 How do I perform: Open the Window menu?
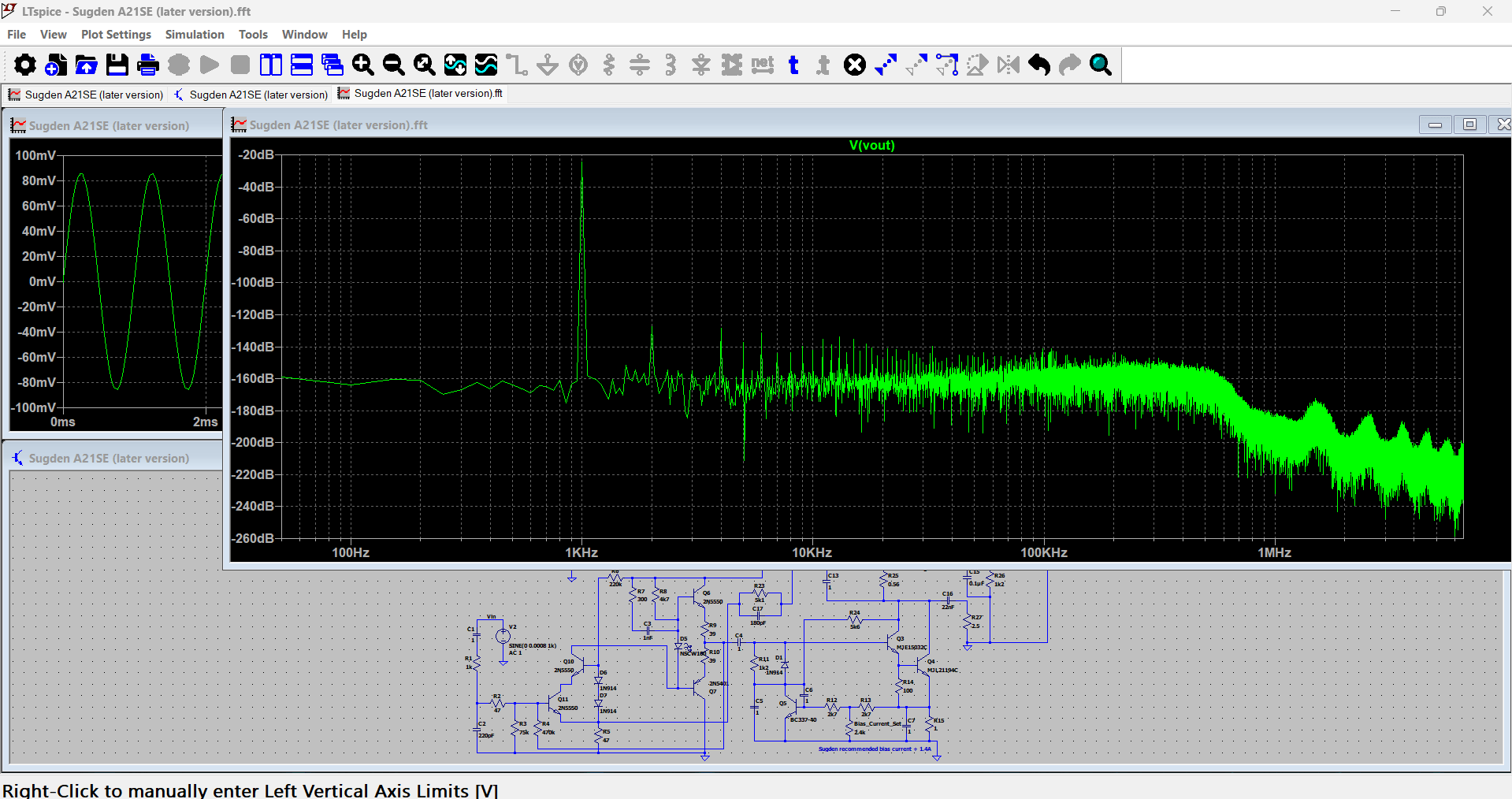(x=304, y=35)
